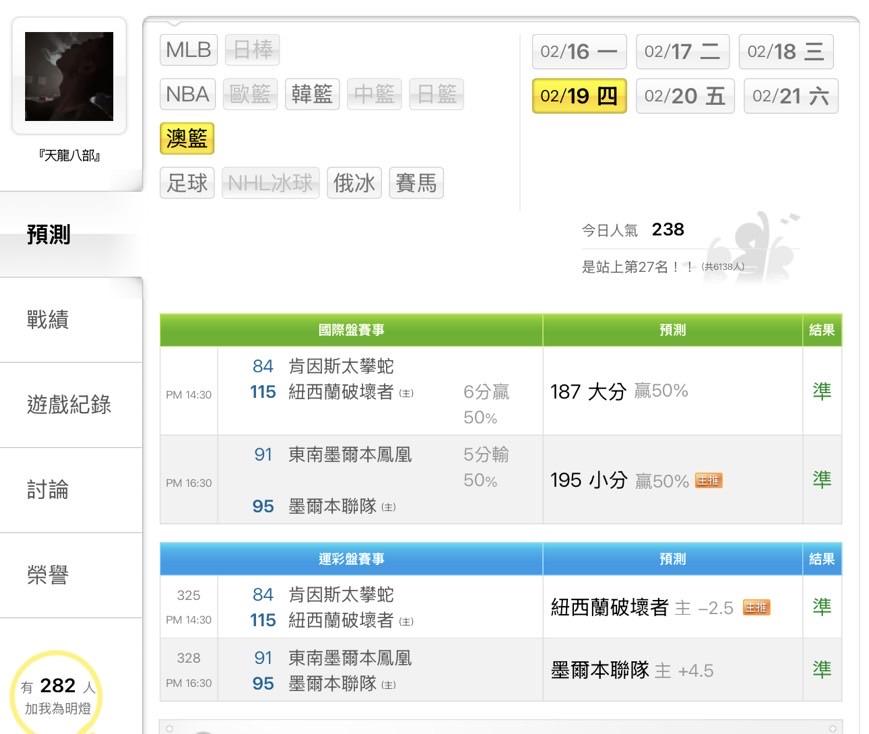This screenshot has width=869, height=734.
Task: Click 墨爾本聯隊 主 +4.5 prediction
Action: (632, 671)
